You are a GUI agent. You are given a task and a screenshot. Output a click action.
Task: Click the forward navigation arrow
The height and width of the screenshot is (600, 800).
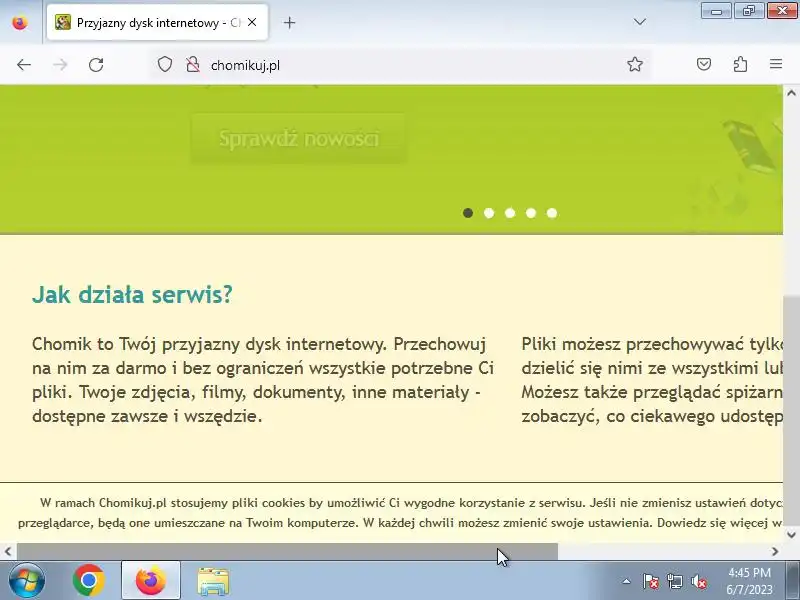click(x=60, y=65)
